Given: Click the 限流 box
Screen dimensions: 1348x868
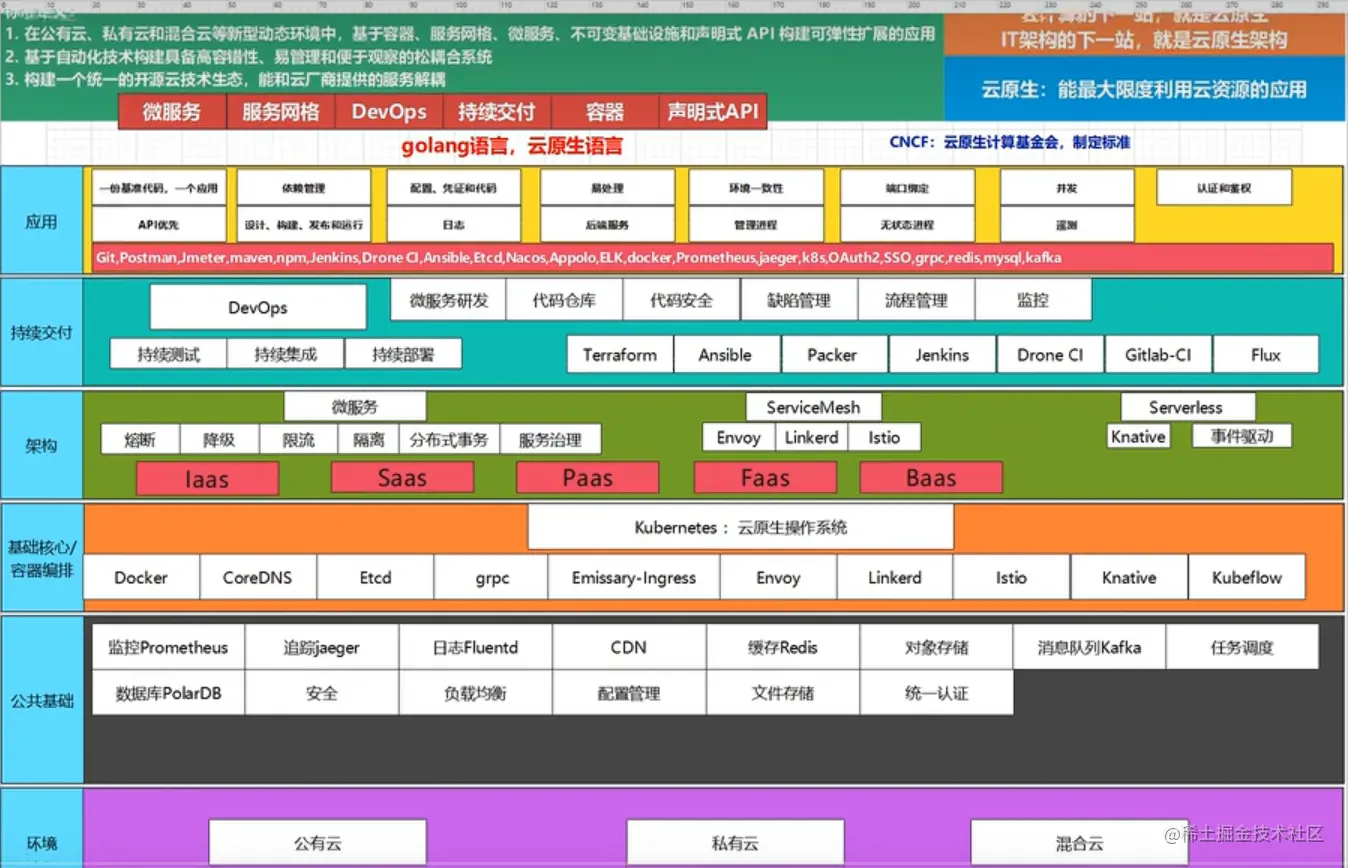Looking at the screenshot, I should pyautogui.click(x=299, y=439).
